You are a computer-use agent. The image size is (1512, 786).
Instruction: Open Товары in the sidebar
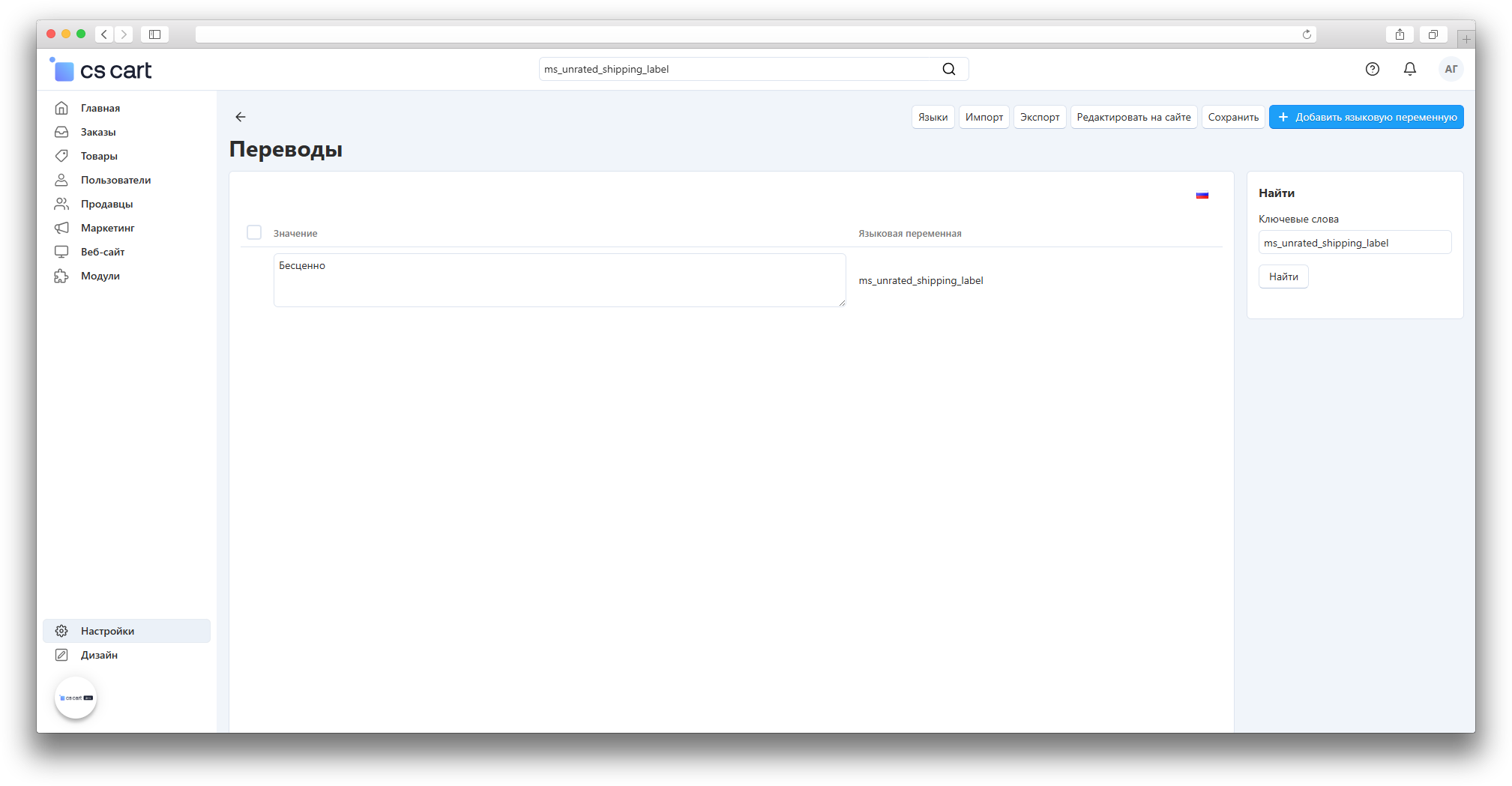point(99,156)
